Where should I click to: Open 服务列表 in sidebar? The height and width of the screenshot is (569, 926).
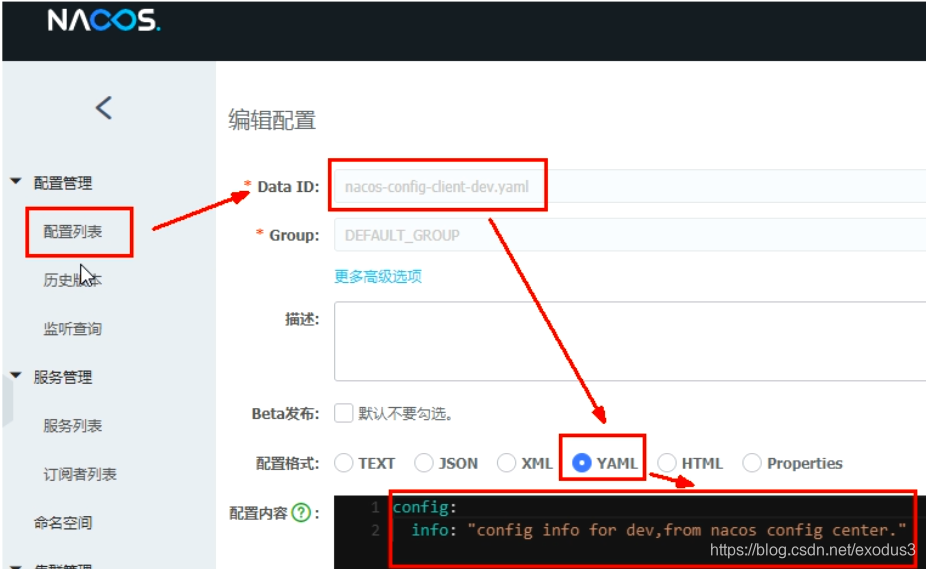coord(73,425)
